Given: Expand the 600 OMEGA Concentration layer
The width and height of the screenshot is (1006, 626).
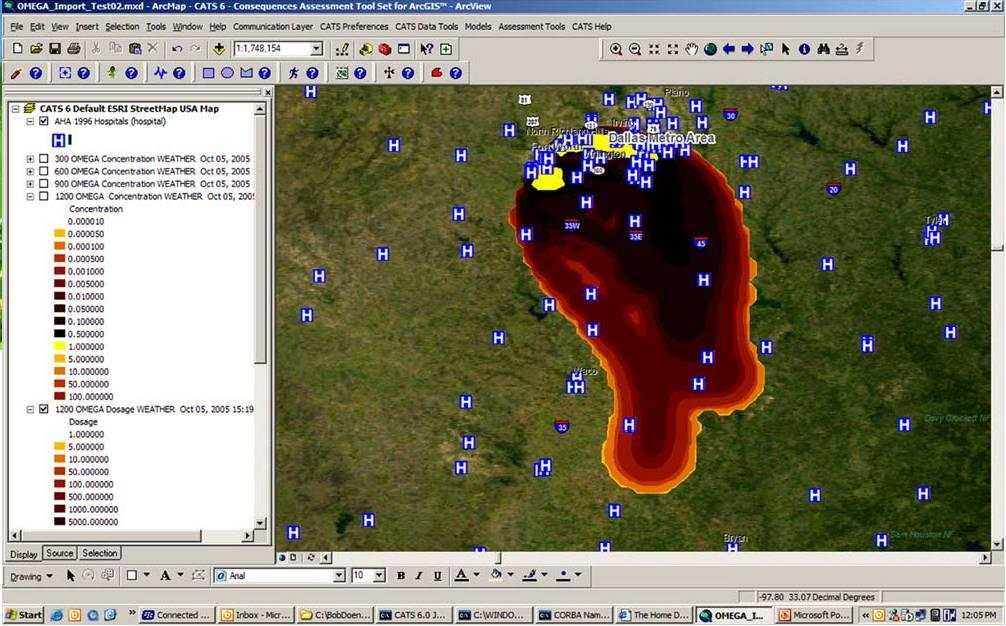Looking at the screenshot, I should (30, 171).
